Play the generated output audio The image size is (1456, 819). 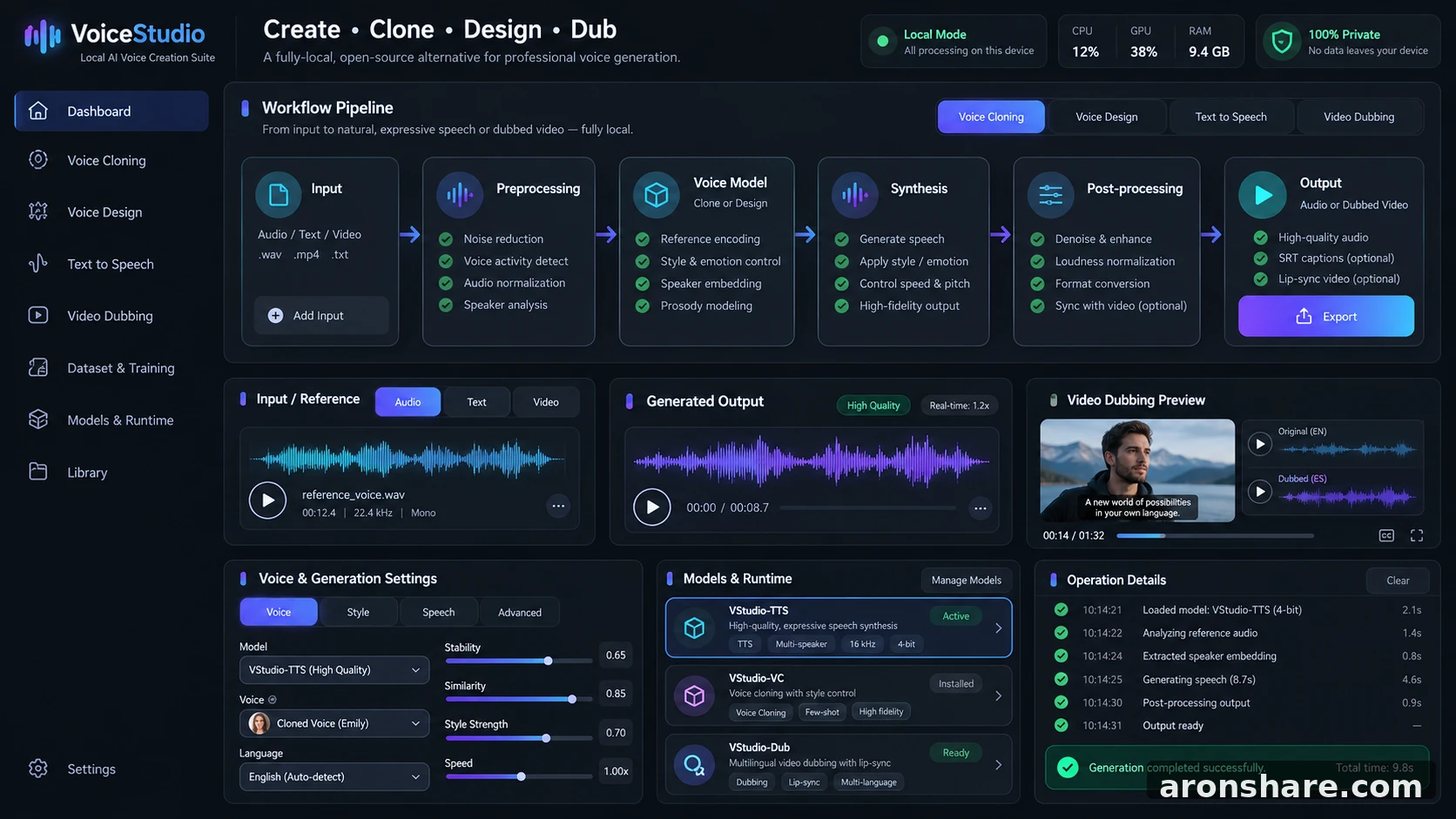click(x=652, y=507)
